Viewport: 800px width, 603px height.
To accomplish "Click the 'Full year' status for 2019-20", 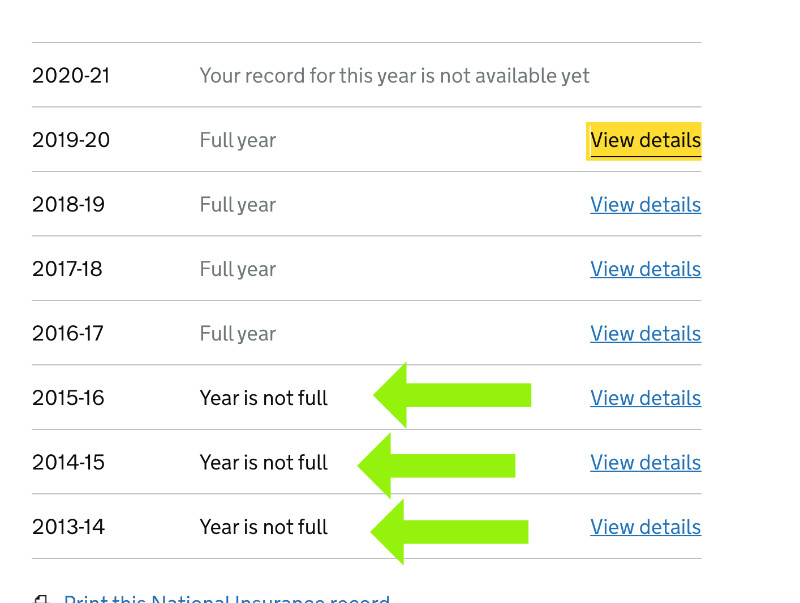I will click(x=238, y=140).
